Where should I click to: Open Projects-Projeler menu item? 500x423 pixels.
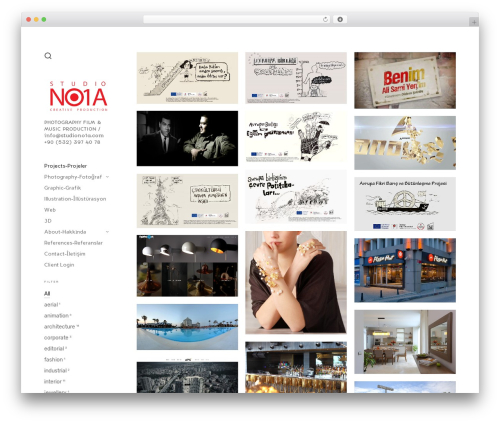pos(65,166)
